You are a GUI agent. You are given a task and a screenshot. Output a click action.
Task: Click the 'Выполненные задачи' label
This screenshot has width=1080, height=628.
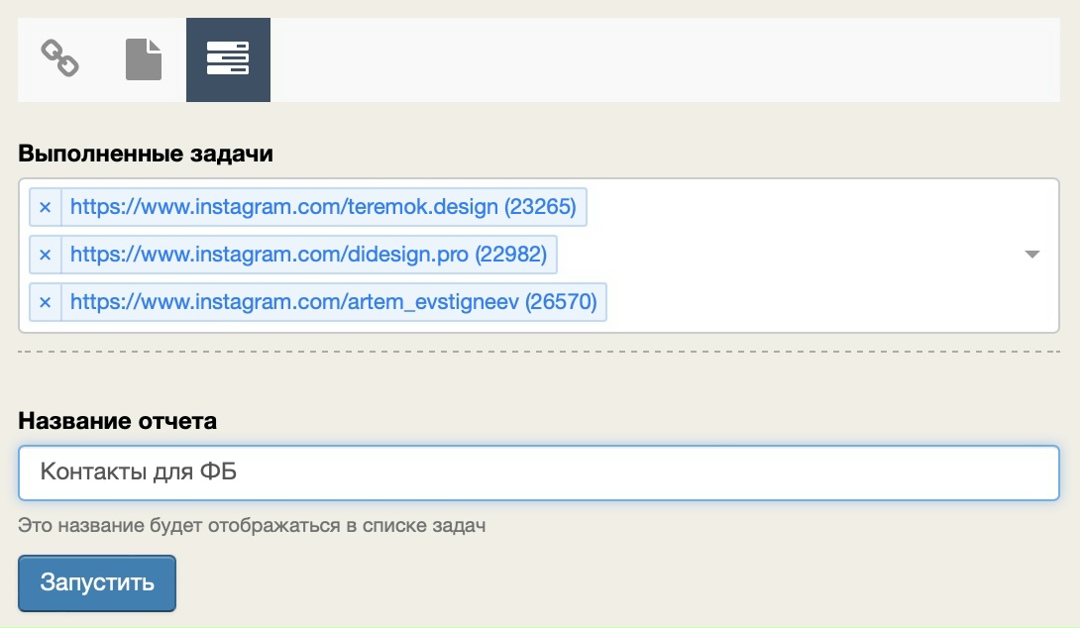(146, 154)
